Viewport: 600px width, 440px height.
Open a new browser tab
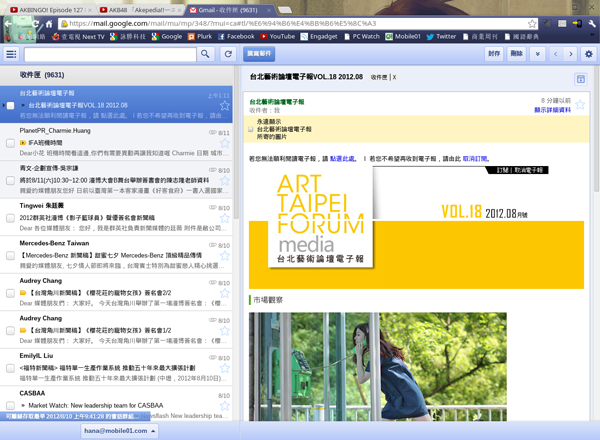(x=284, y=10)
